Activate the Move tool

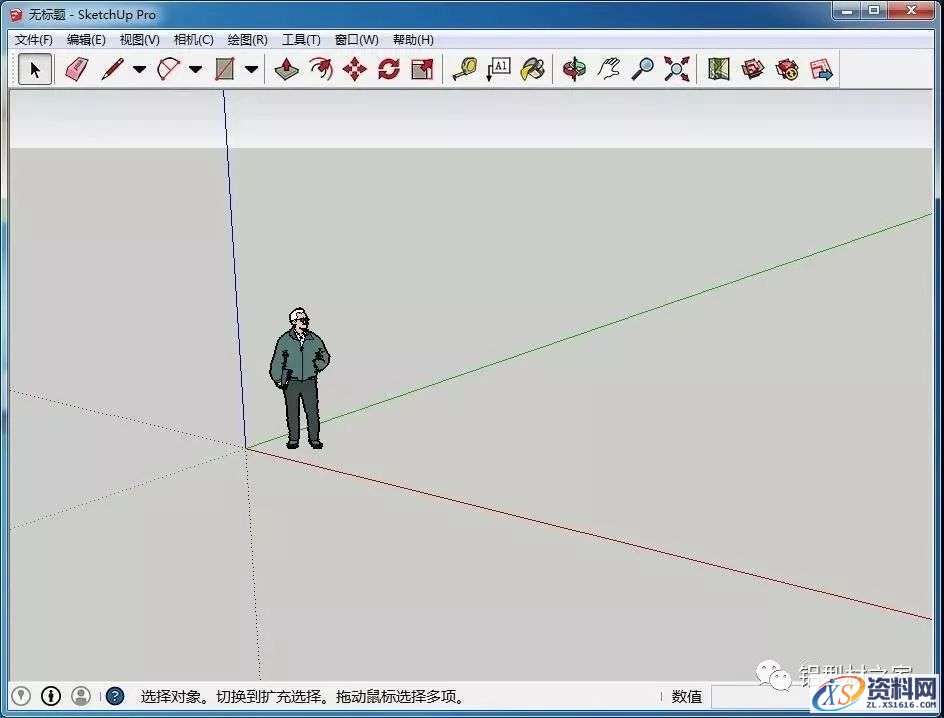point(354,69)
